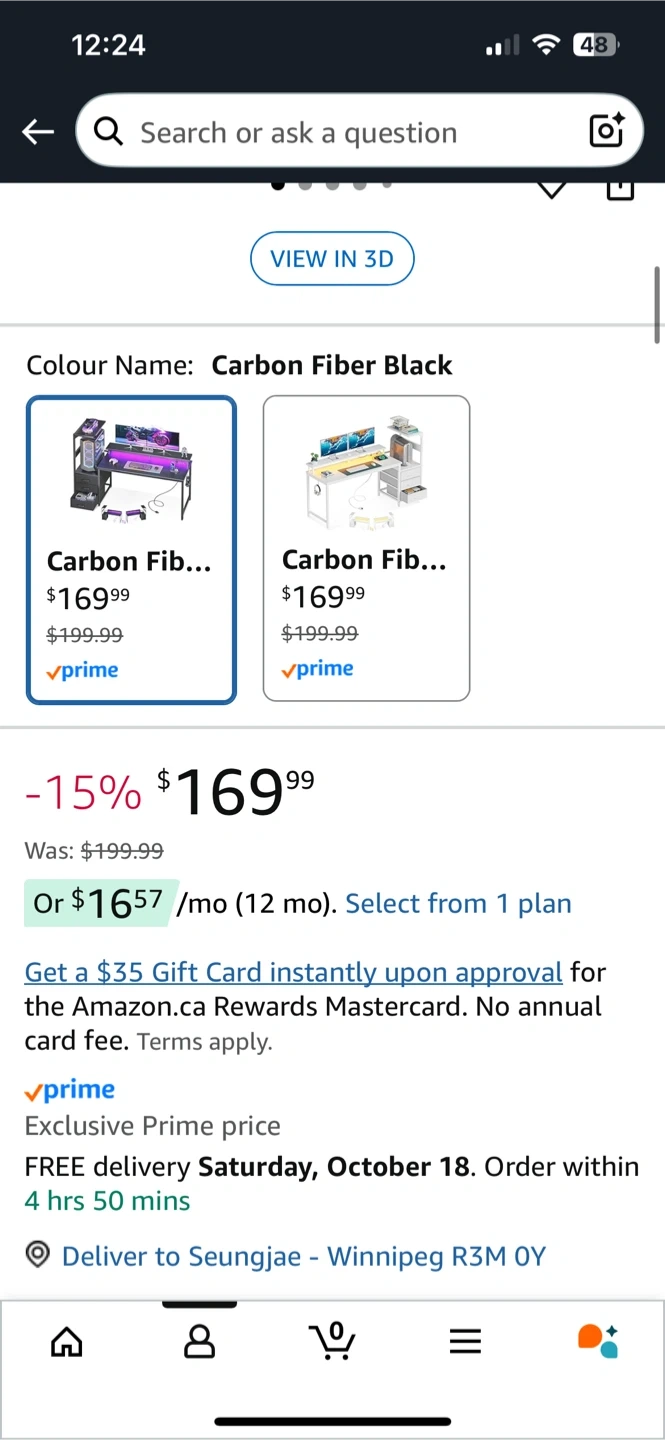Tap the camera lens search icon

606,131
